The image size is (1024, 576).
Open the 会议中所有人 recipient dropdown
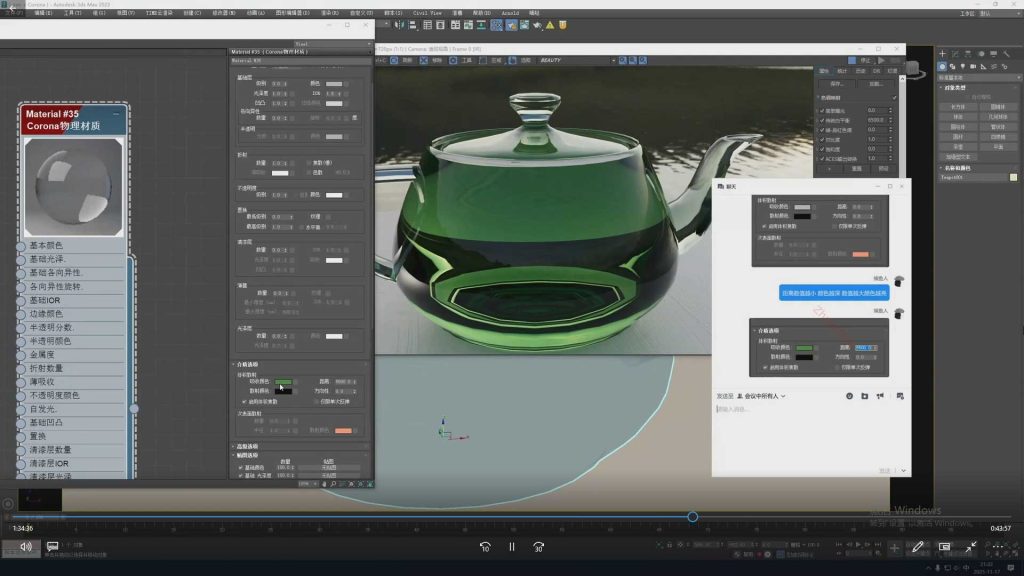761,396
